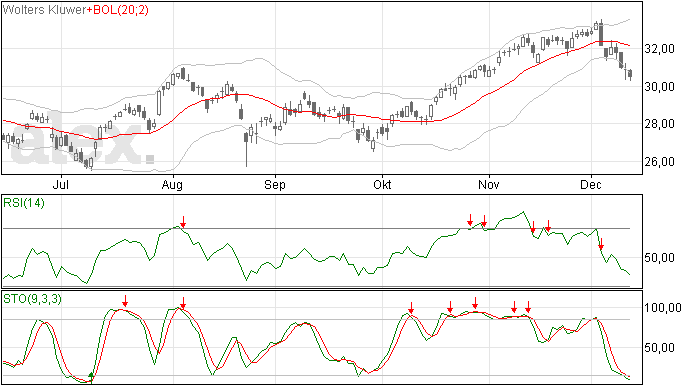Select the Sep month label
This screenshot has width=690, height=387.
tap(275, 184)
